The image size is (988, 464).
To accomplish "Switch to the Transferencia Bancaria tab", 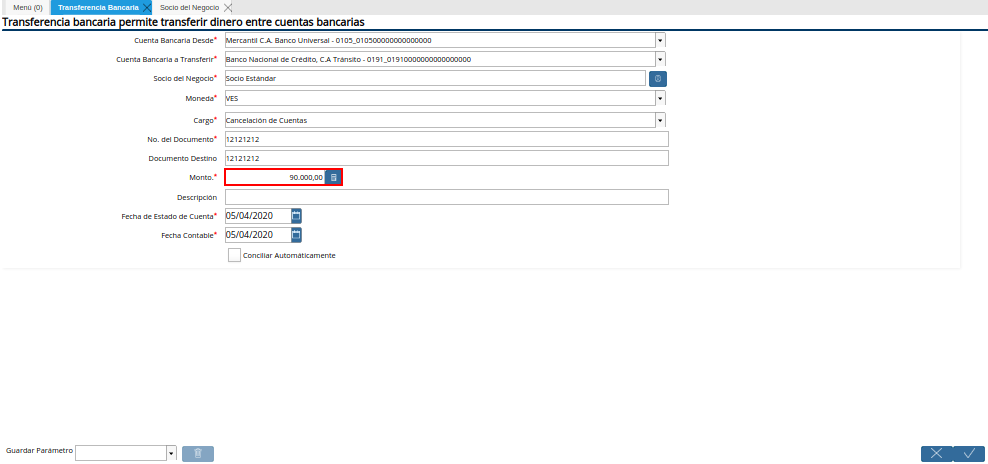I will [98, 8].
